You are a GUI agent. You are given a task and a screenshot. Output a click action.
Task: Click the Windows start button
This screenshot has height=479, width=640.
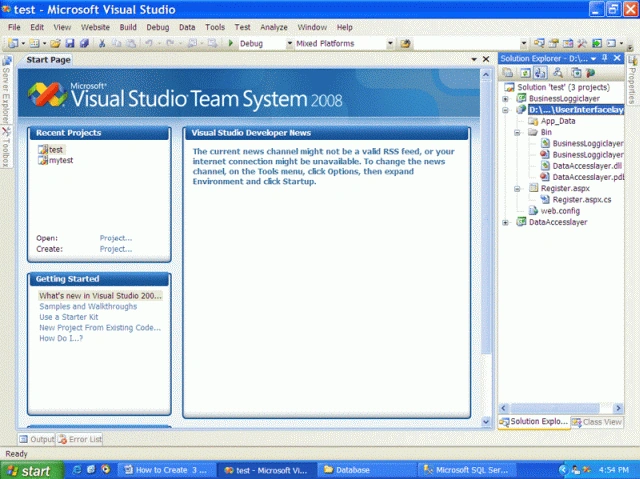(x=32, y=470)
